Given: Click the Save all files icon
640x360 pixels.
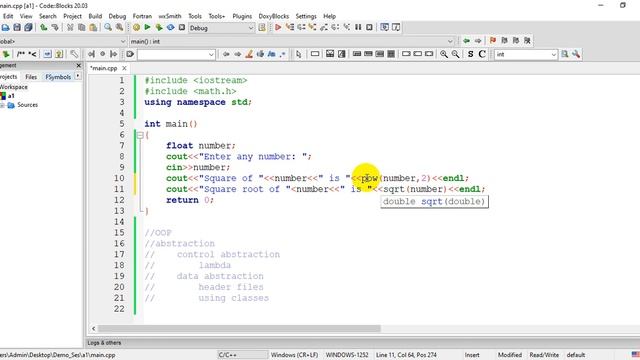Looking at the screenshot, I should [x=28, y=27].
